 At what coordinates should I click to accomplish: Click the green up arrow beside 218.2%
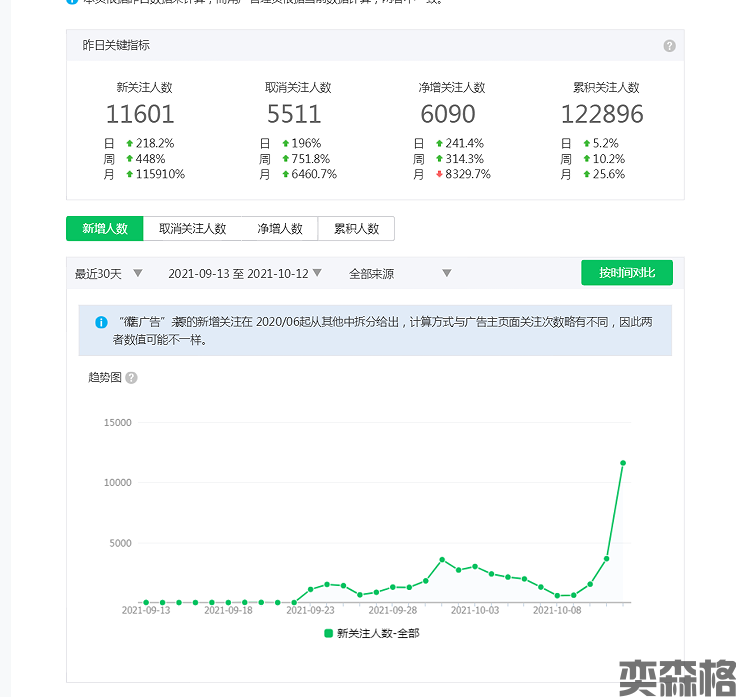129,143
